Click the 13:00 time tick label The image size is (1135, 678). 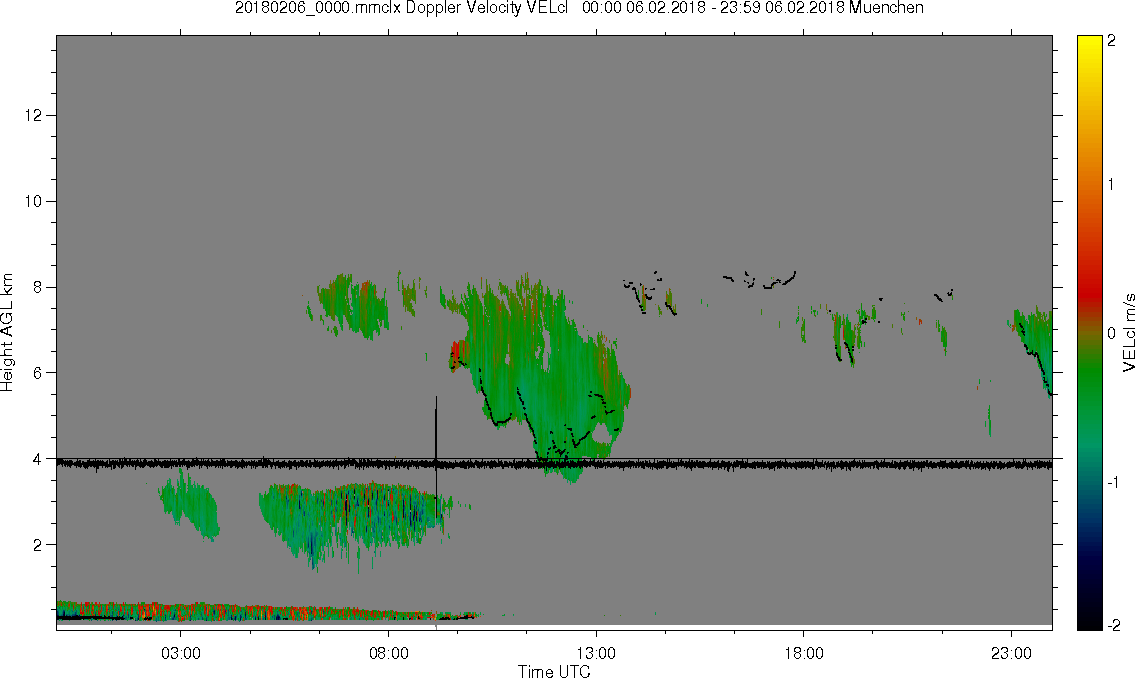click(x=596, y=653)
